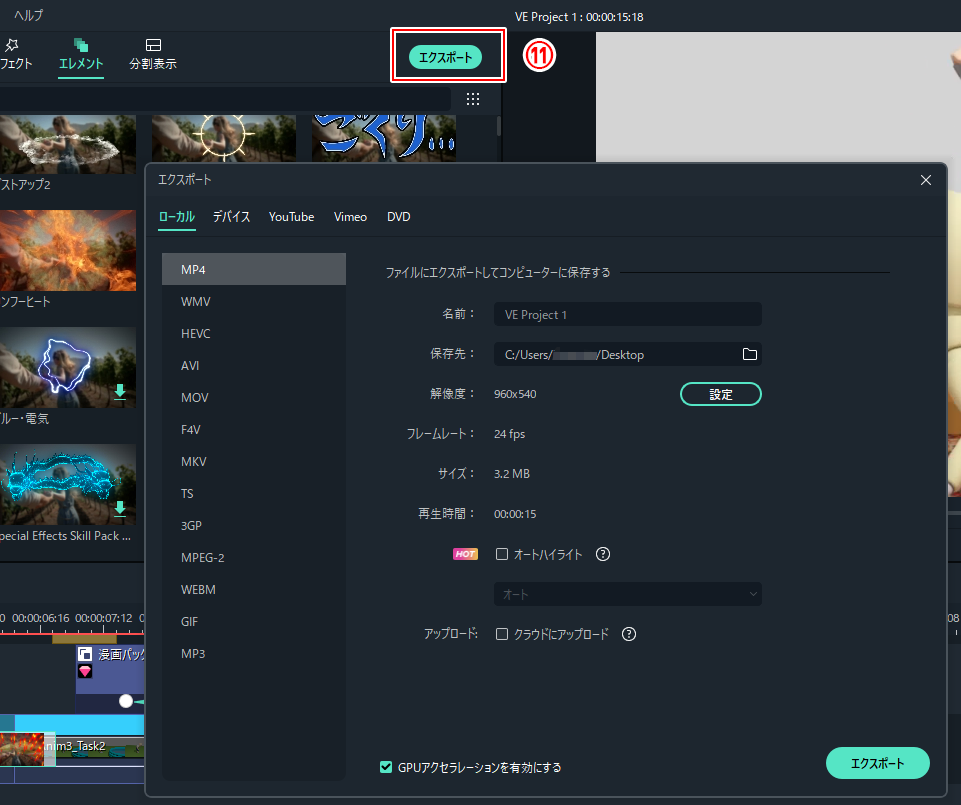Screen dimensions: 961x805
Task: Switch to the デバイス tab
Action: (x=231, y=217)
